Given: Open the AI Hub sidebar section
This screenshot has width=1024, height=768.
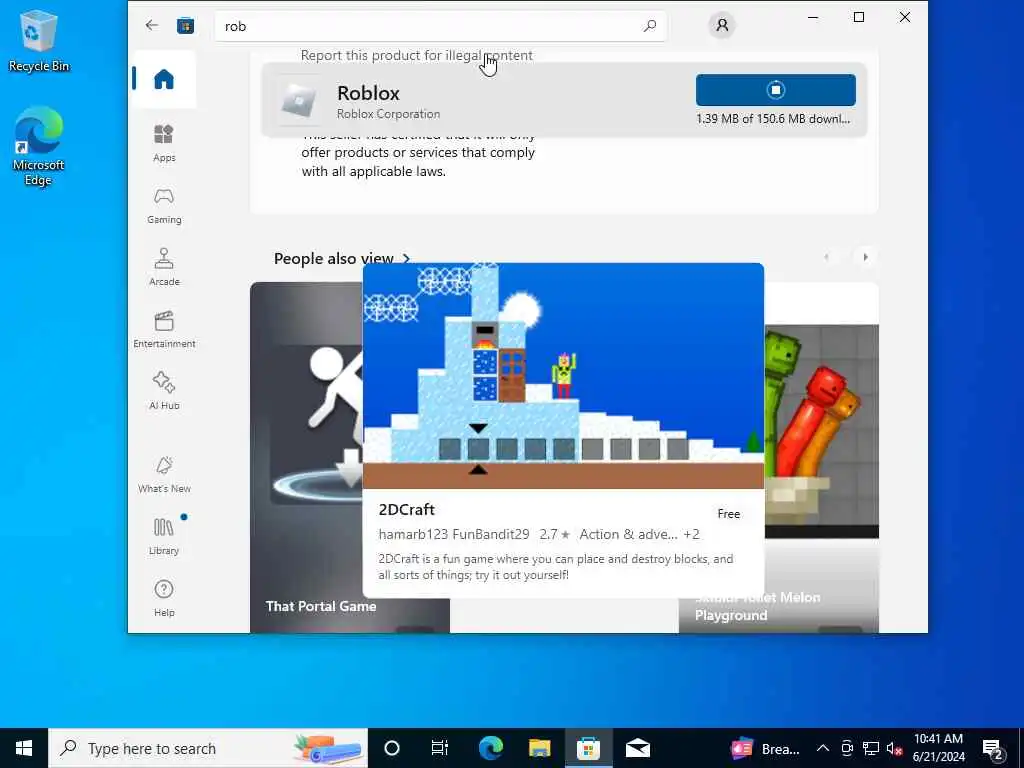Looking at the screenshot, I should tap(164, 391).
